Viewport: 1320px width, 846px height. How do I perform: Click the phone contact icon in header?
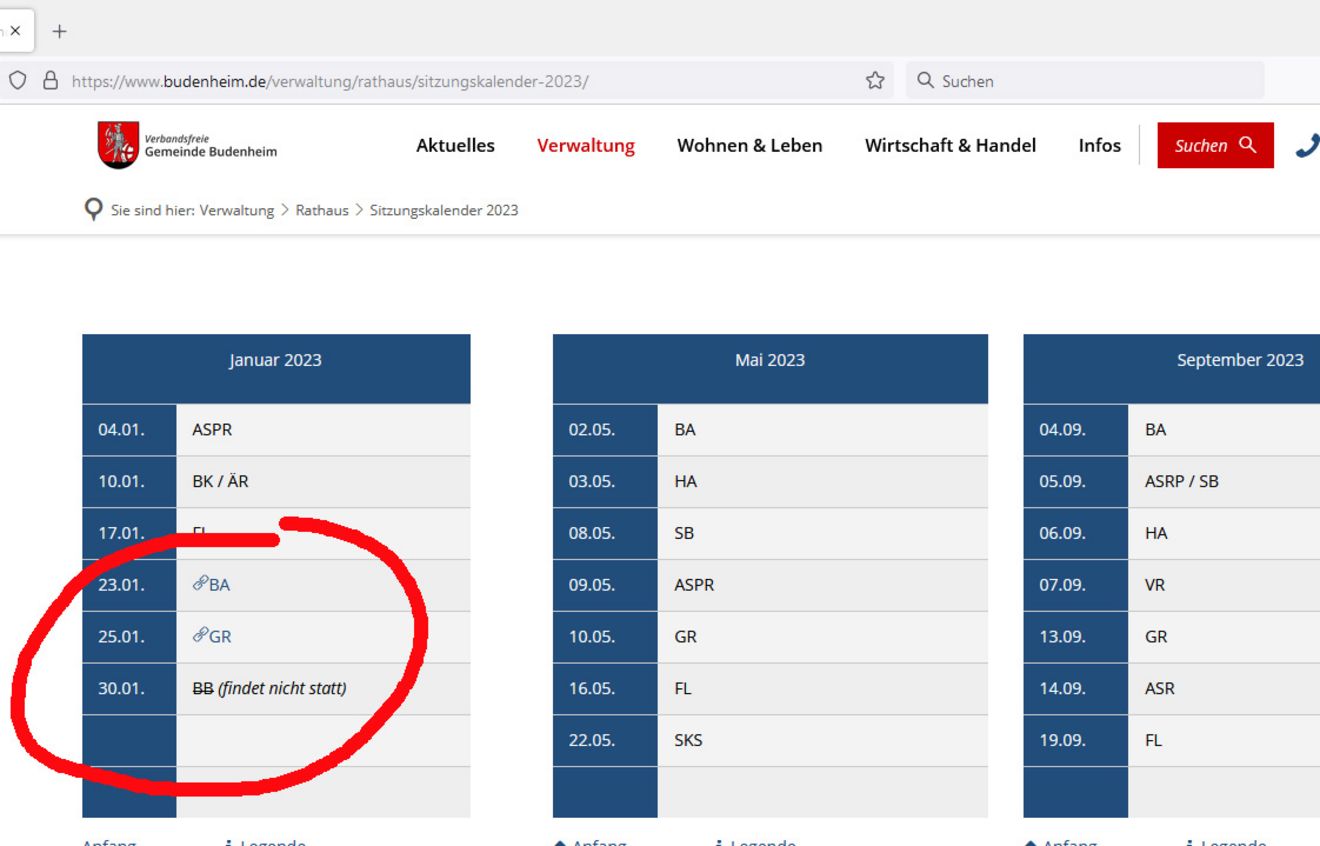(1306, 146)
